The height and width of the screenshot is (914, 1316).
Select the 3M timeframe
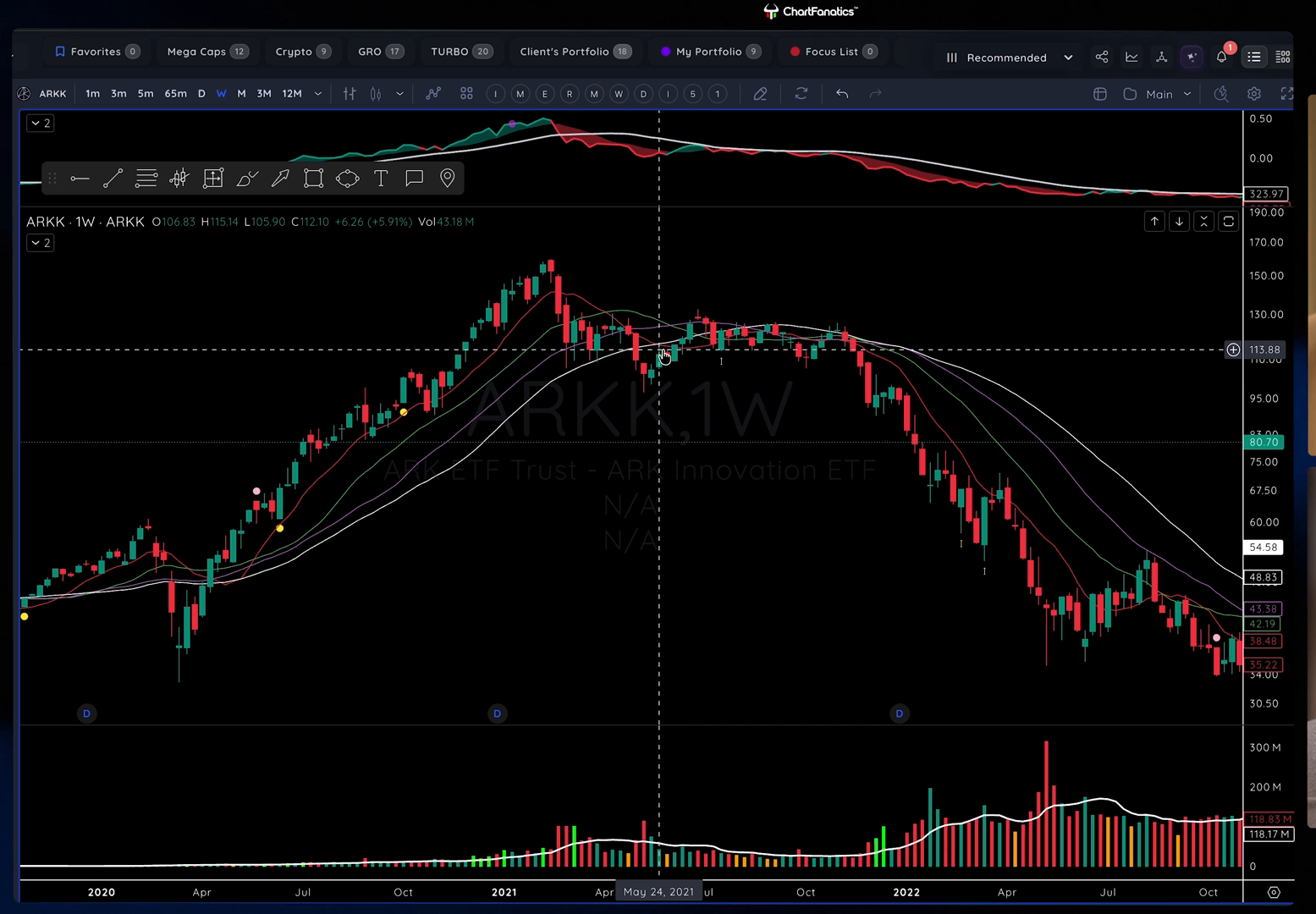pos(264,94)
